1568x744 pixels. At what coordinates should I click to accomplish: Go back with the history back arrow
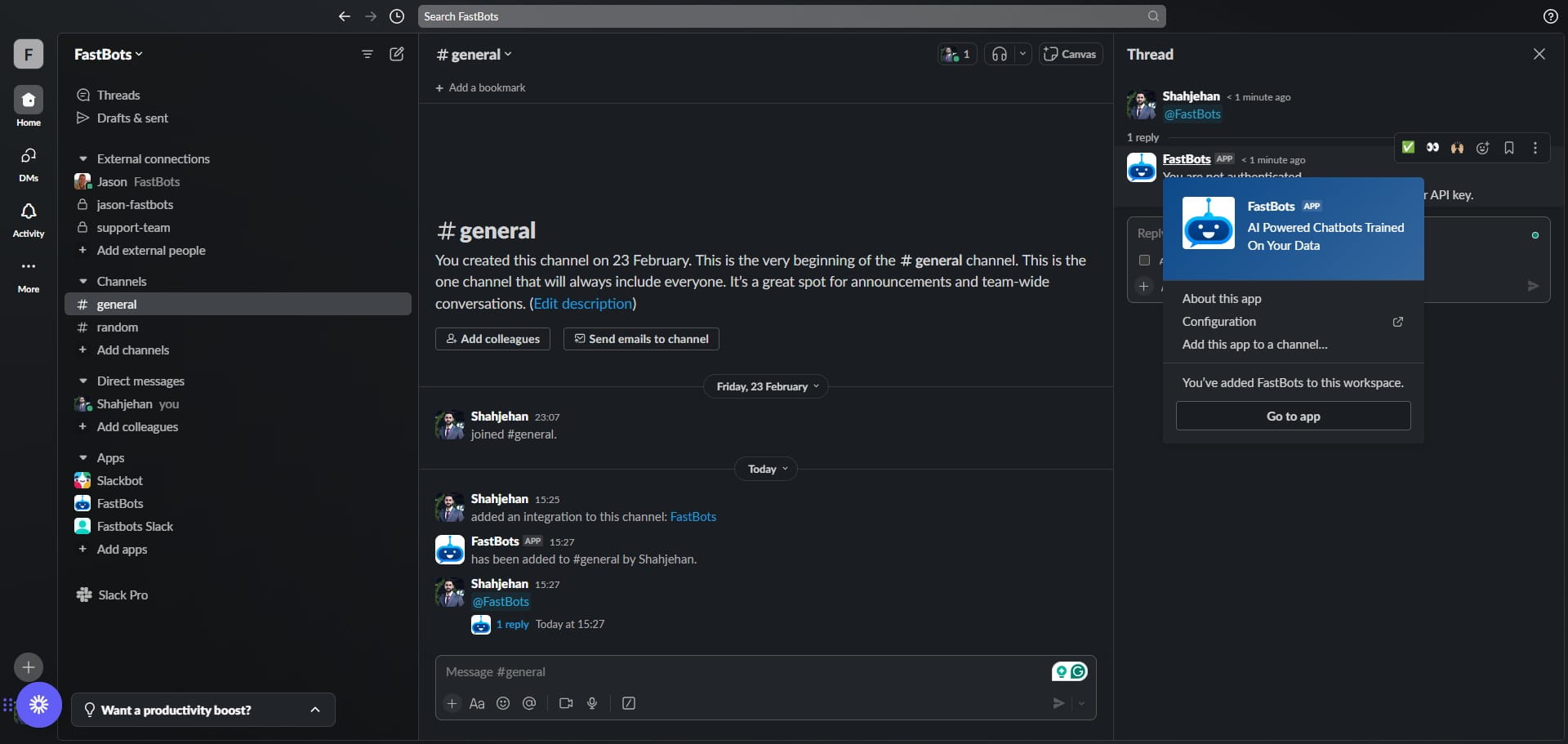coord(345,16)
